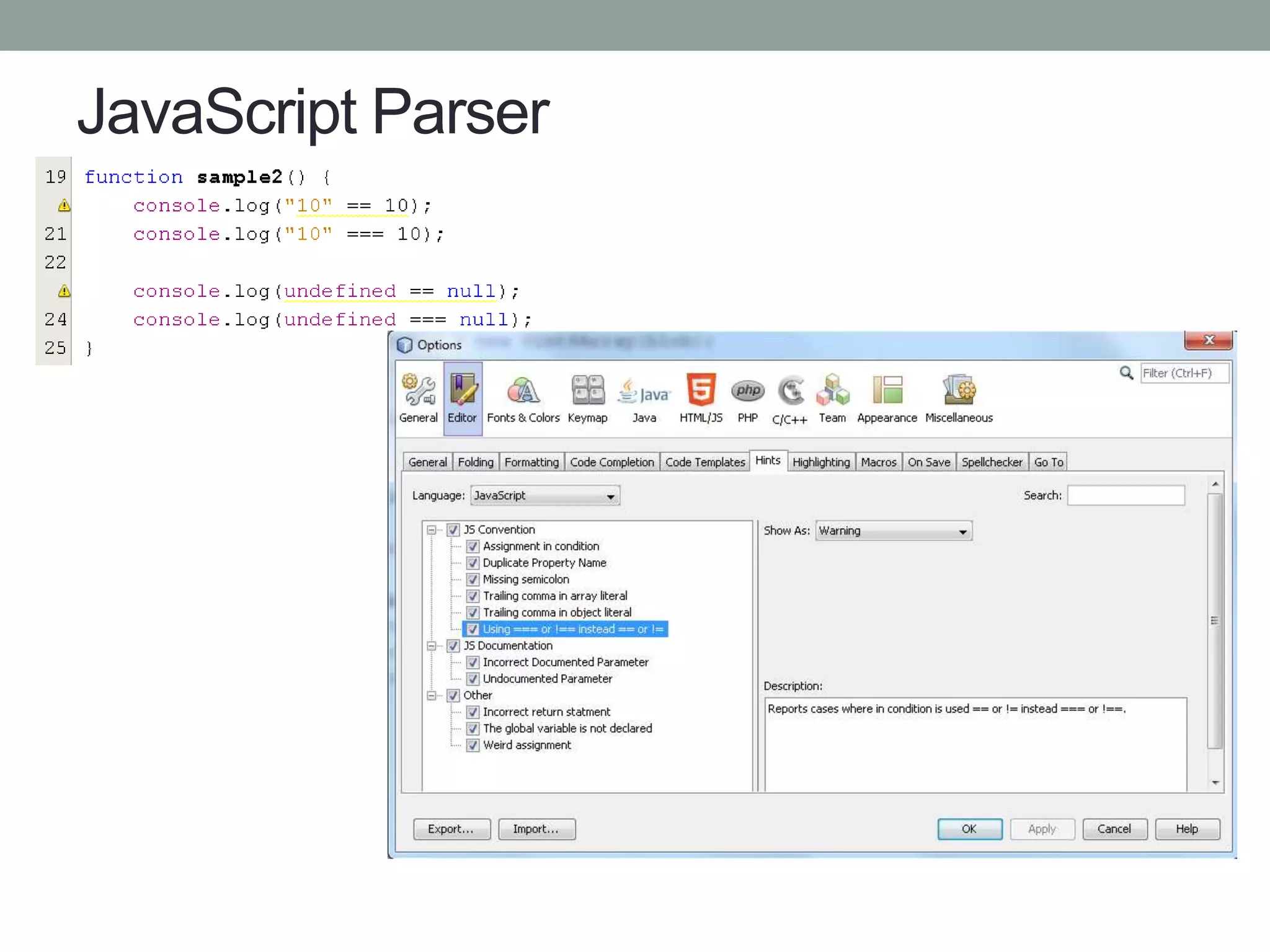
Task: Toggle Weird assignment checkbox
Action: tap(473, 745)
